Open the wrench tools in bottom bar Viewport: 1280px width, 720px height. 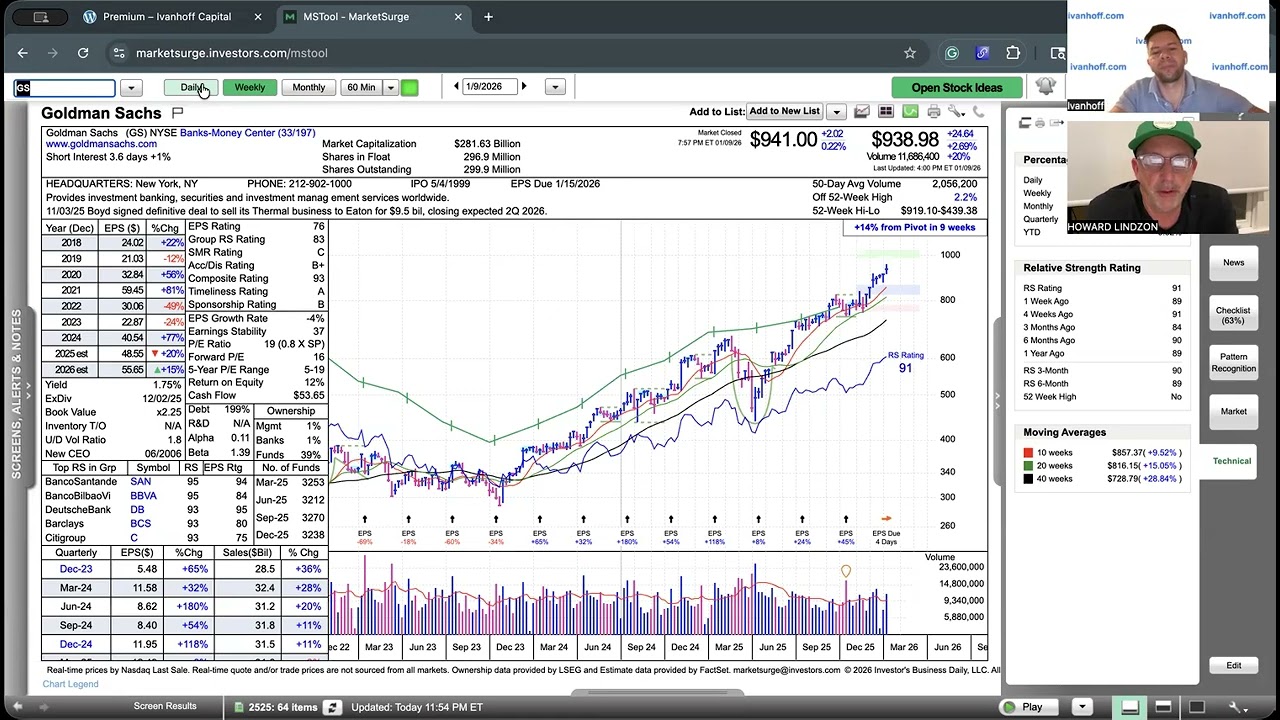[x=1237, y=707]
